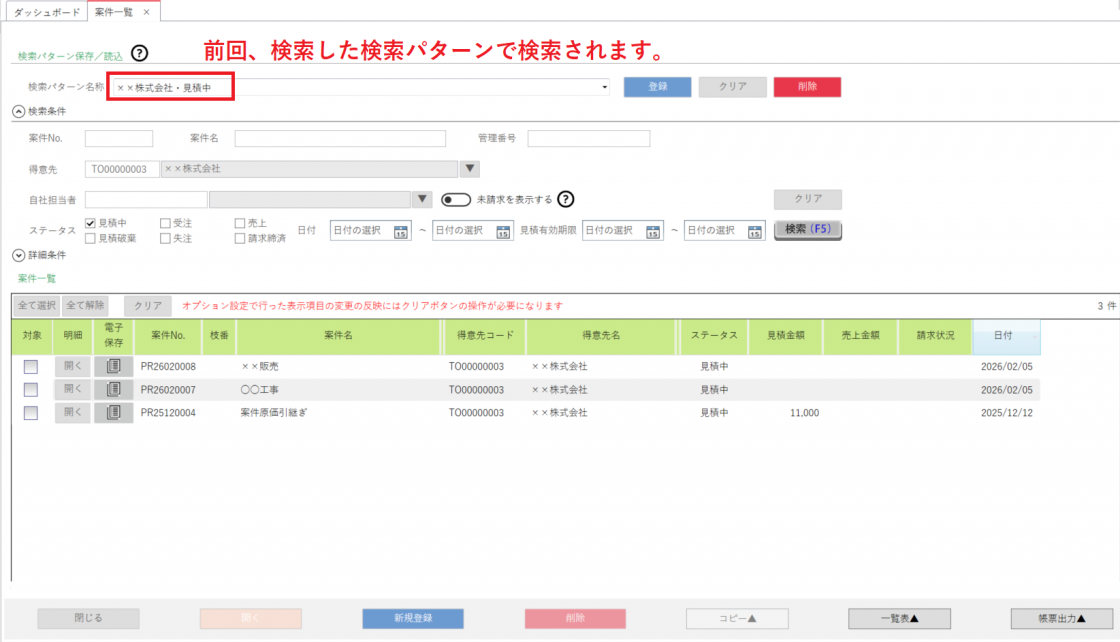Open the calendar for the 見積有効期限 start date
Screen dimensions: 1120x642
(653, 231)
